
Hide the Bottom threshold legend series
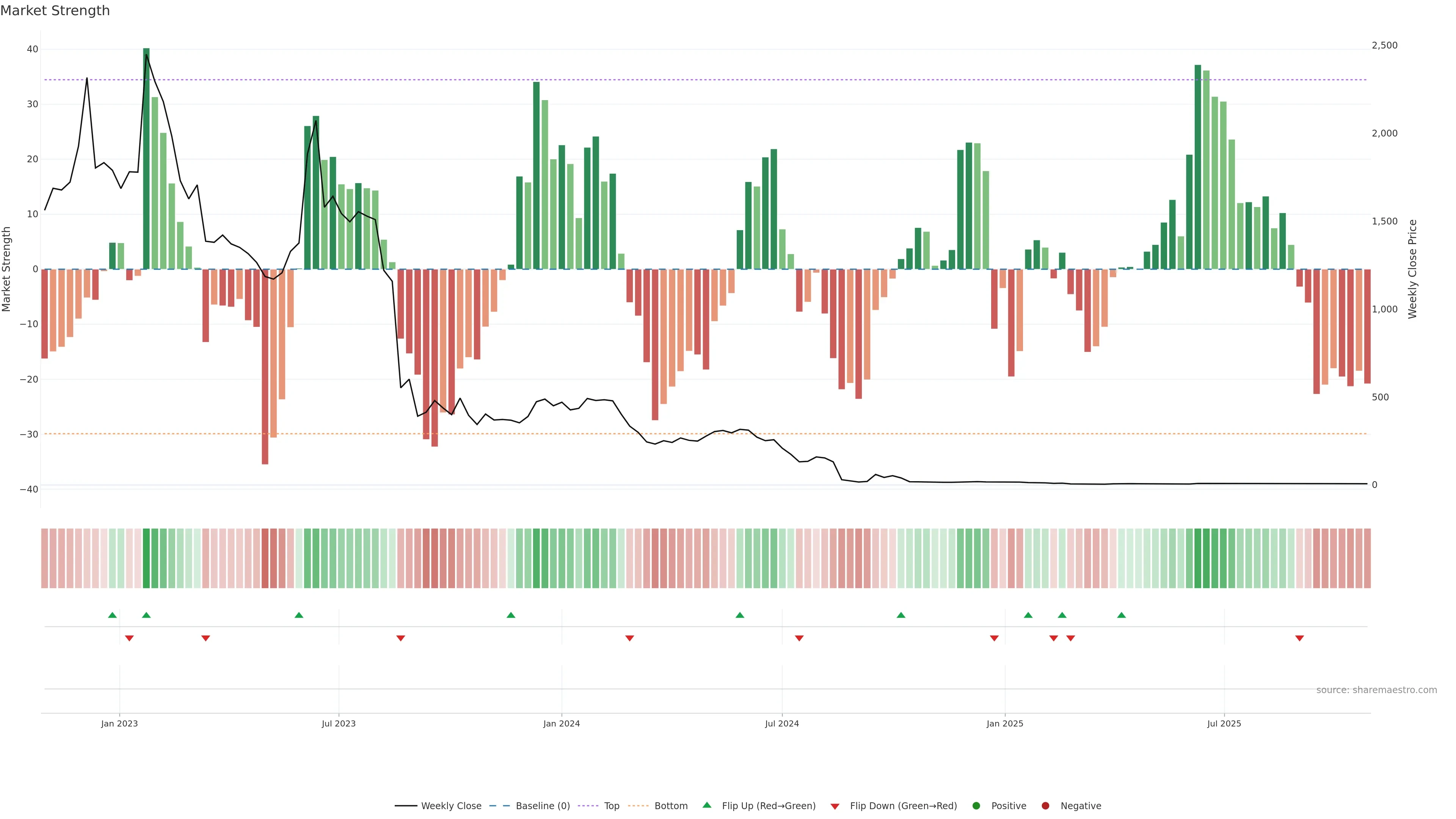point(671,806)
